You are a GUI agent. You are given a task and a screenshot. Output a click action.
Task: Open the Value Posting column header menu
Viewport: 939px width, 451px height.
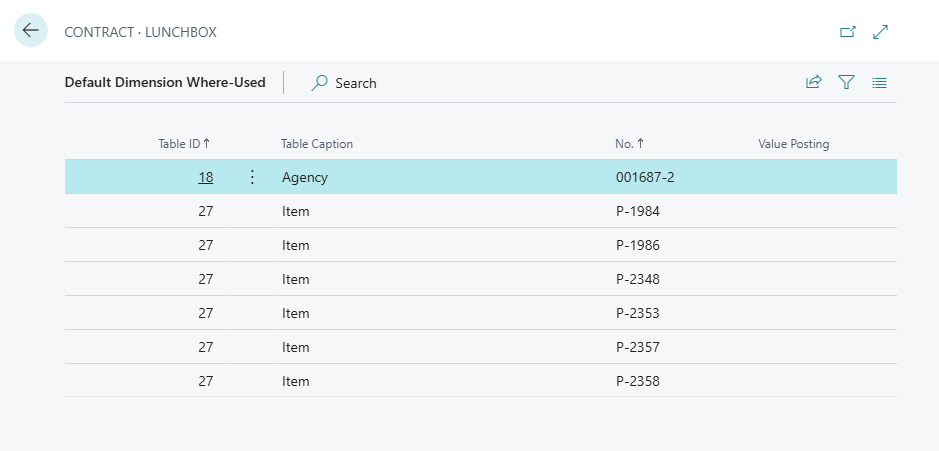tap(794, 144)
